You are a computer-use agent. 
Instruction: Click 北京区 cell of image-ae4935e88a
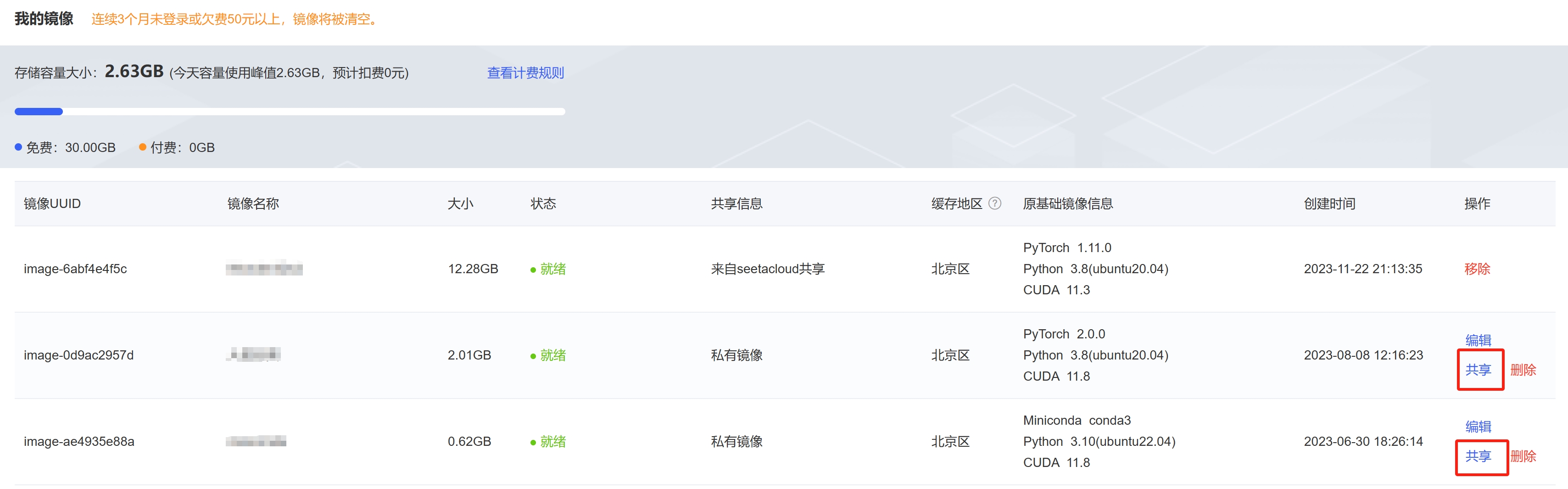[950, 442]
